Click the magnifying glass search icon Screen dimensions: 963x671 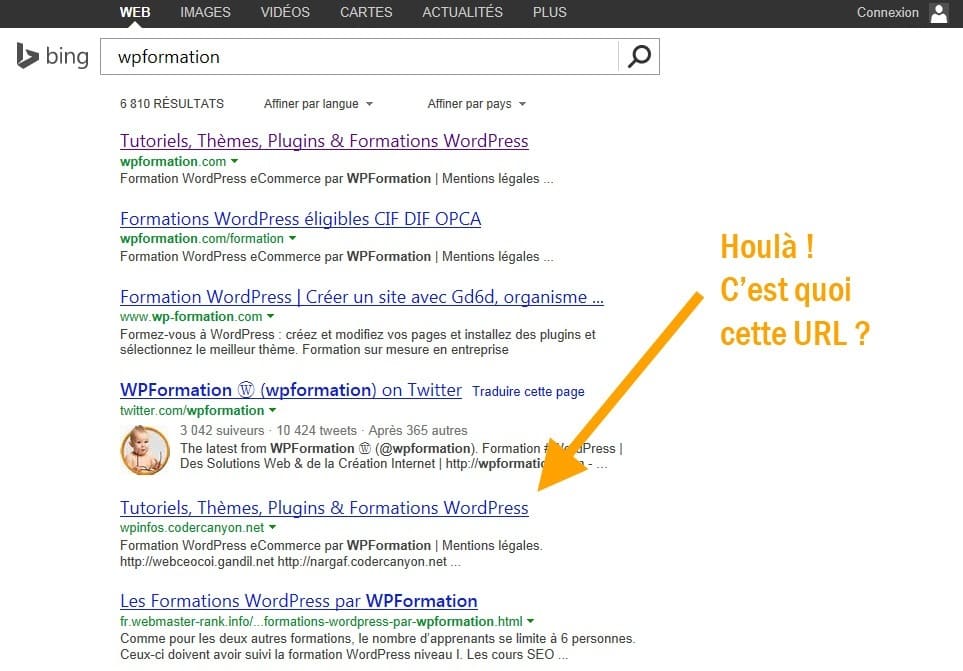[x=638, y=56]
